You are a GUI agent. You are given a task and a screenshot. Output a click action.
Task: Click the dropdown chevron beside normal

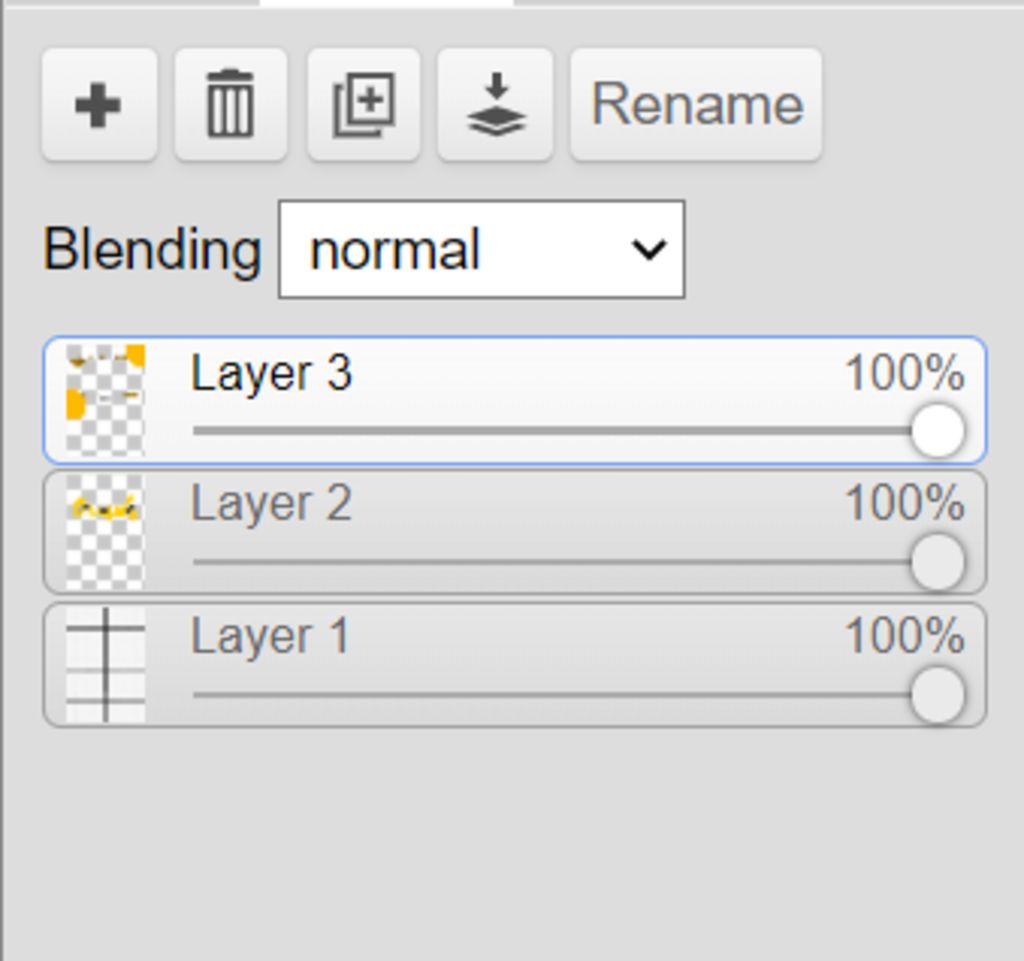(648, 249)
